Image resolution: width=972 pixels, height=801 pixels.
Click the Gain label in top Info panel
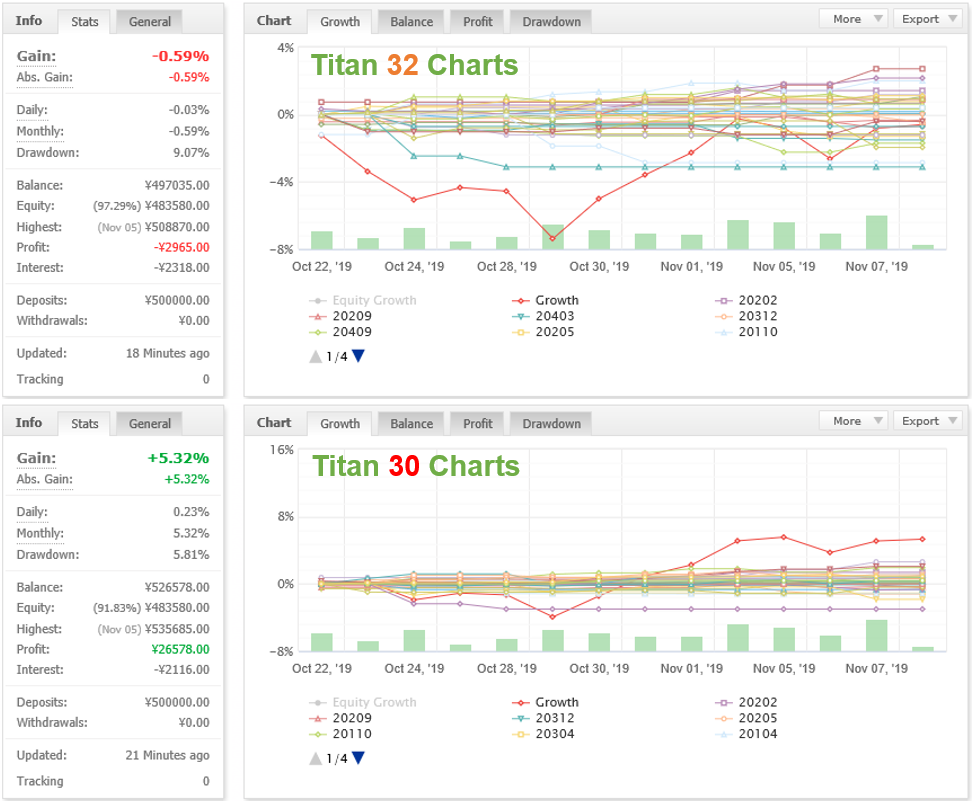pos(37,56)
